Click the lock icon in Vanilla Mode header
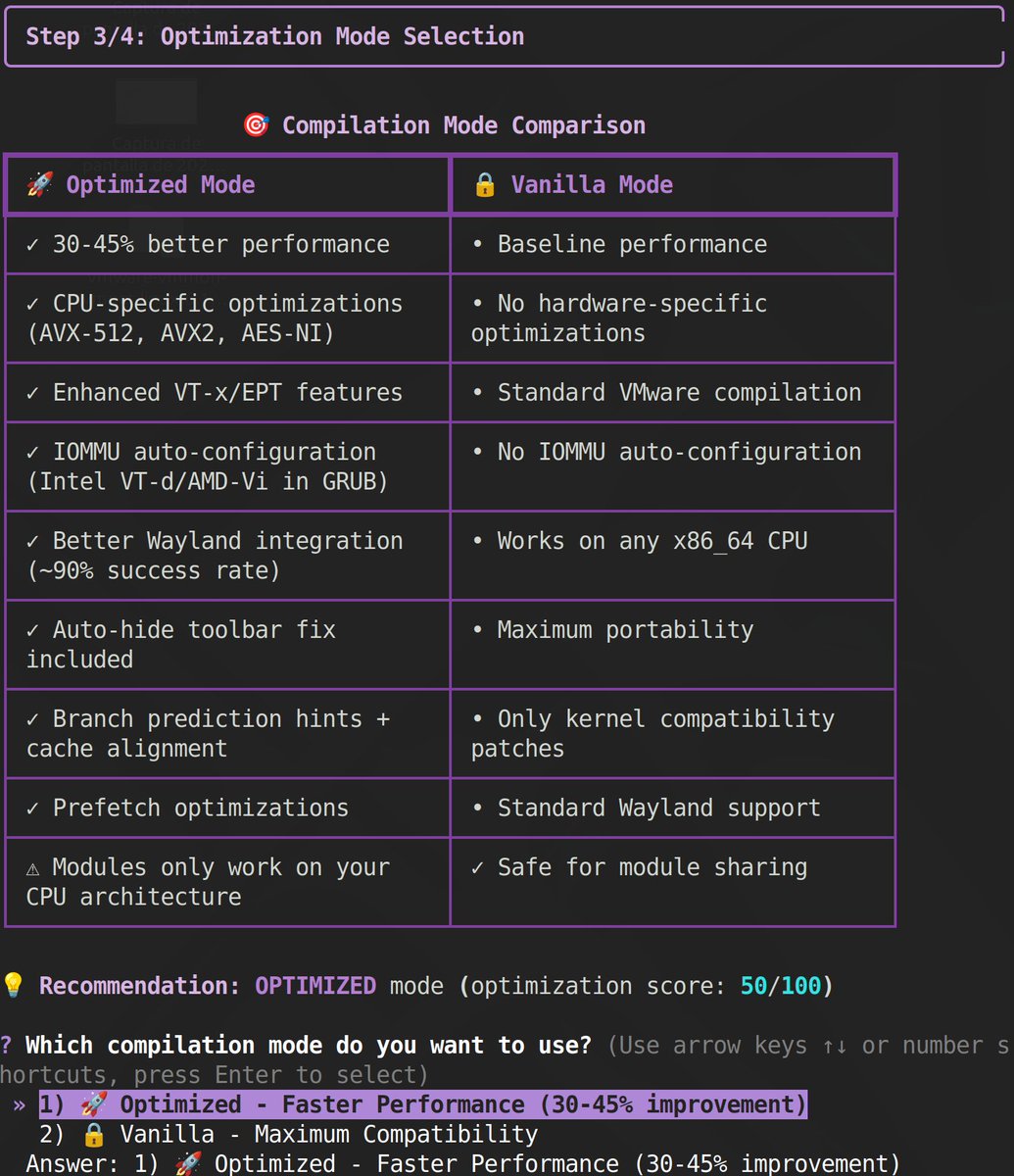The height and width of the screenshot is (1176, 1014). (484, 184)
